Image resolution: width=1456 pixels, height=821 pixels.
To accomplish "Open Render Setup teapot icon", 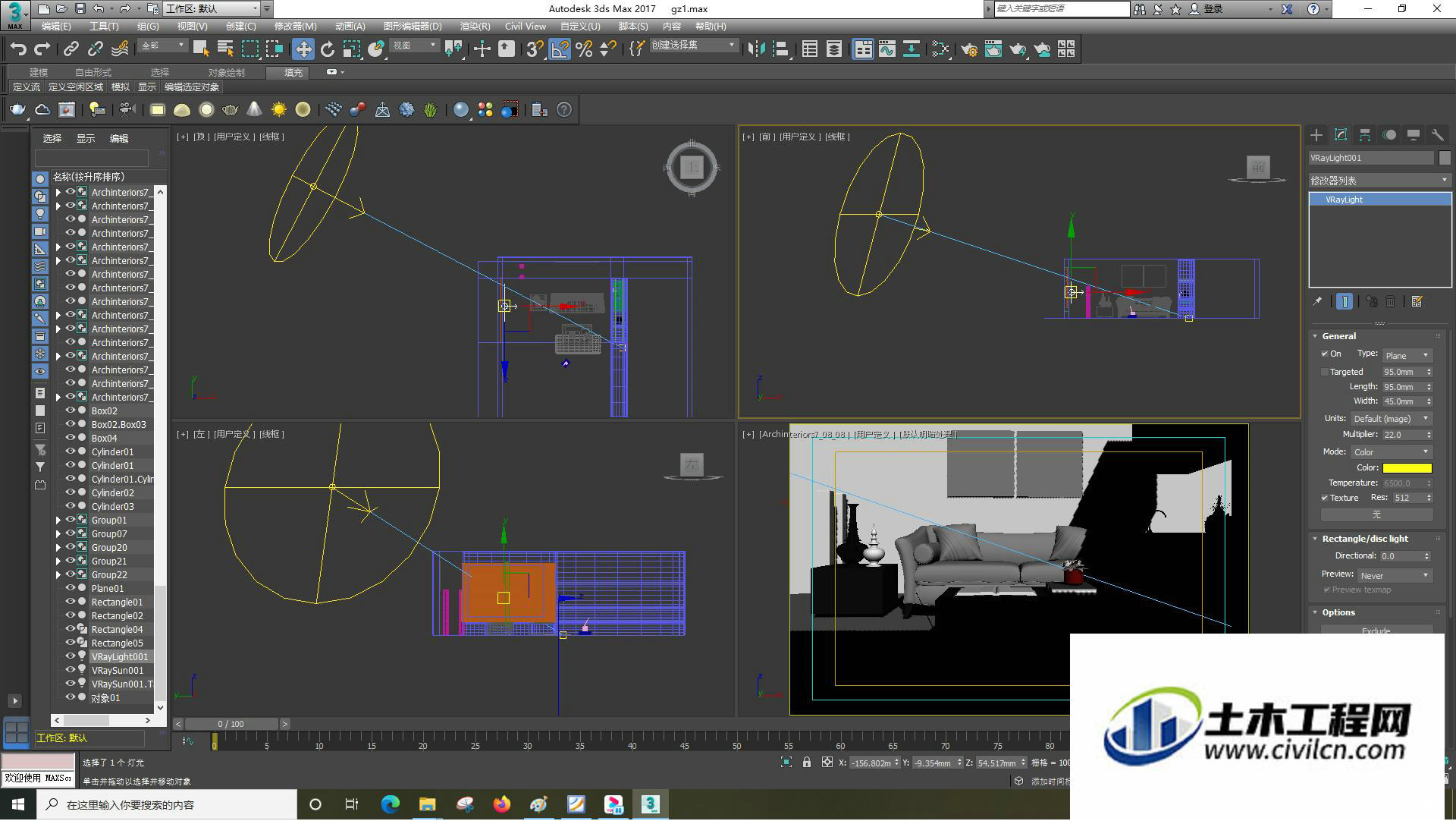I will point(969,49).
